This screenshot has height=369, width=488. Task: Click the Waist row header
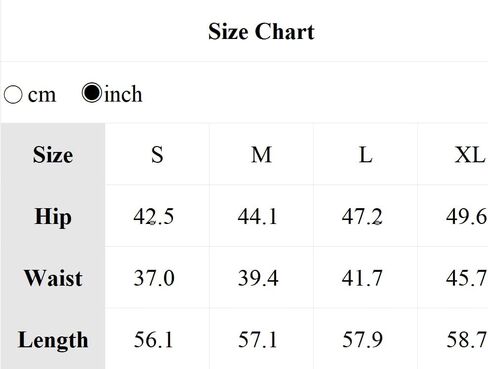53,278
